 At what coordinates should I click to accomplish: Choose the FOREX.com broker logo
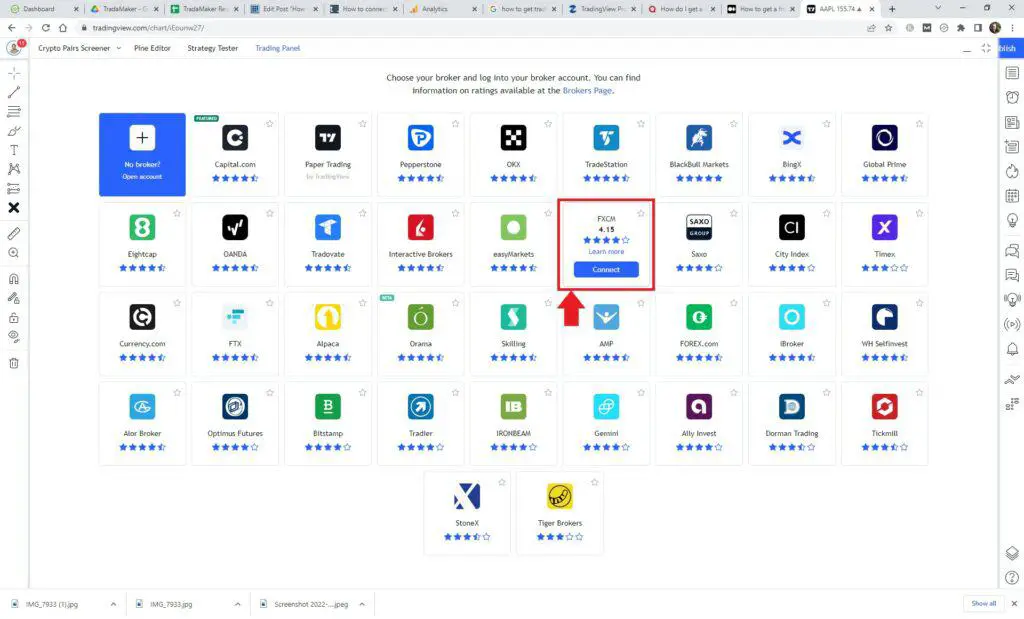pos(699,317)
